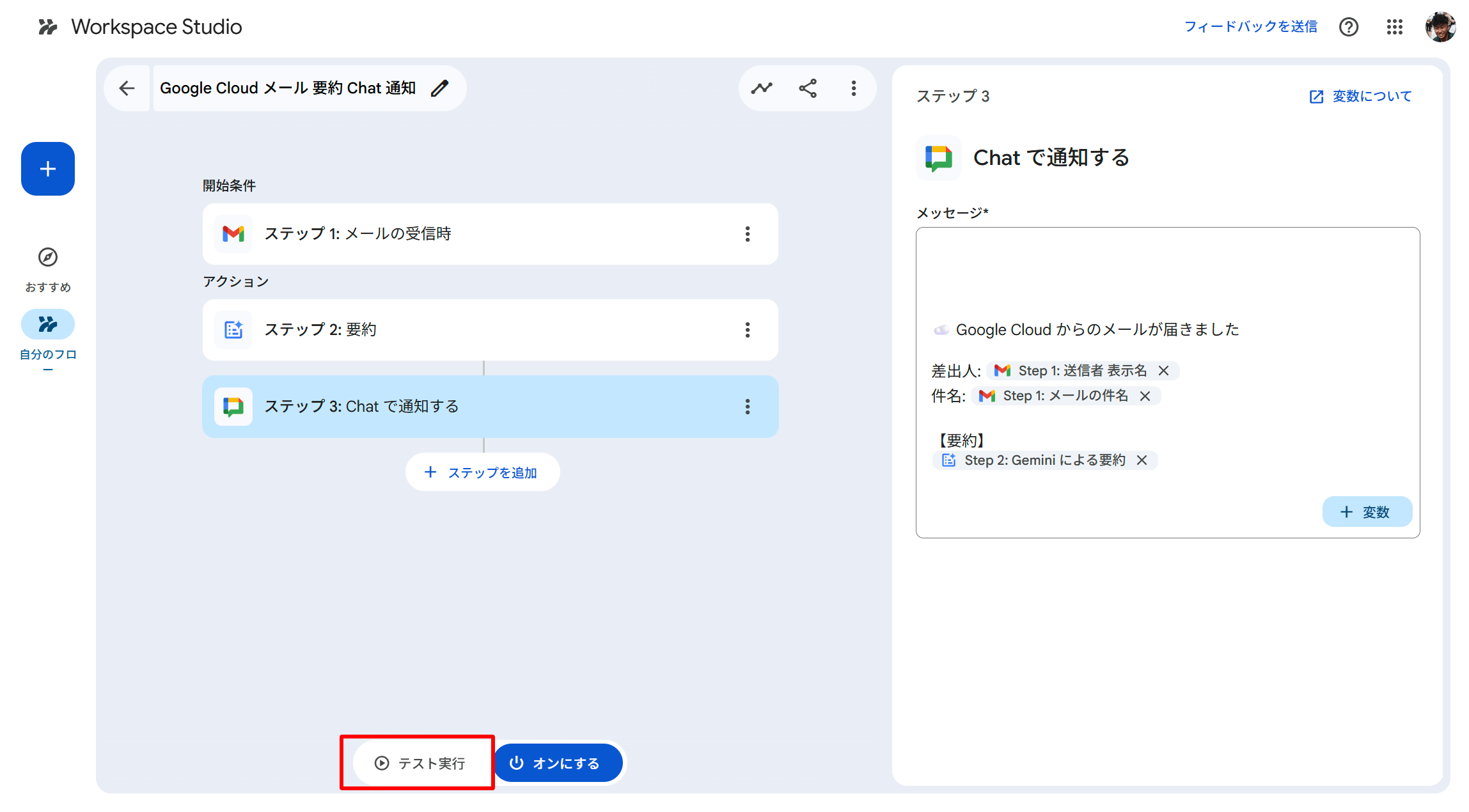The image size is (1469, 812).
Task: Click the Google Cloud からのメールが届きました text
Action: tap(1097, 330)
